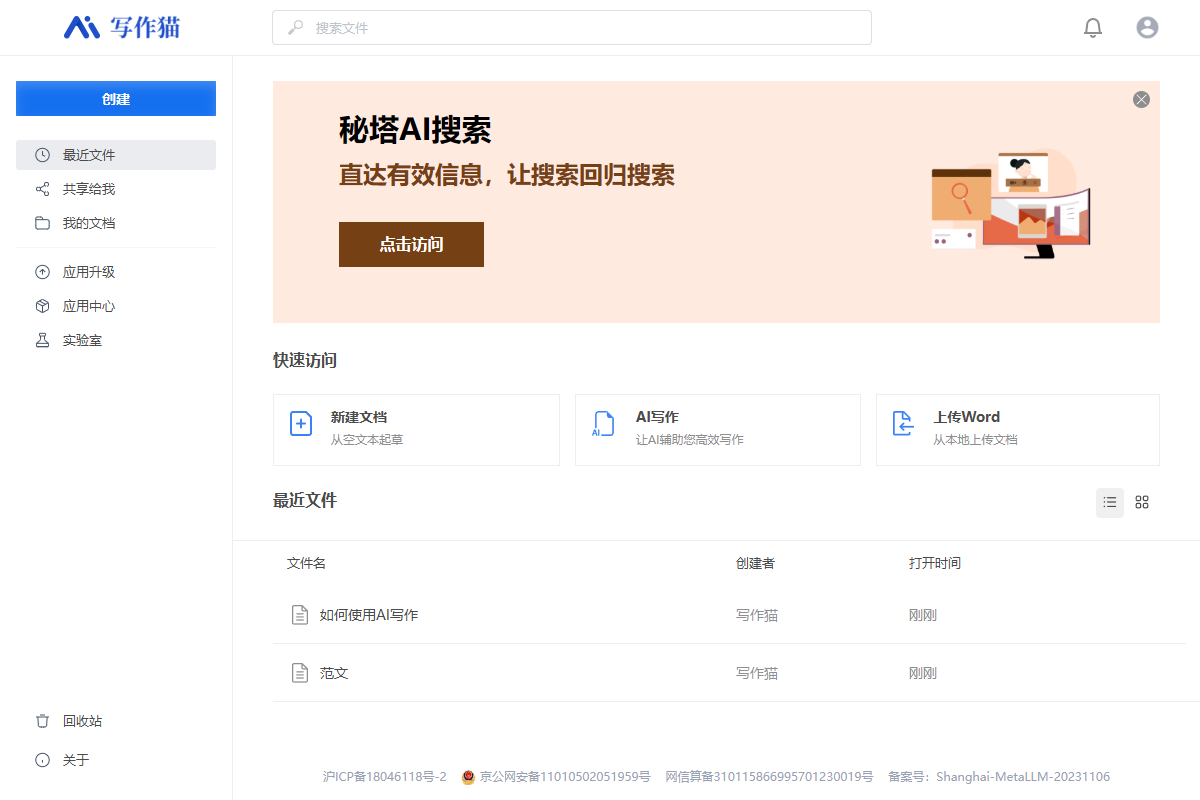Viewport: 1200px width, 800px height.
Task: Switch to list view layout
Action: 1109,502
